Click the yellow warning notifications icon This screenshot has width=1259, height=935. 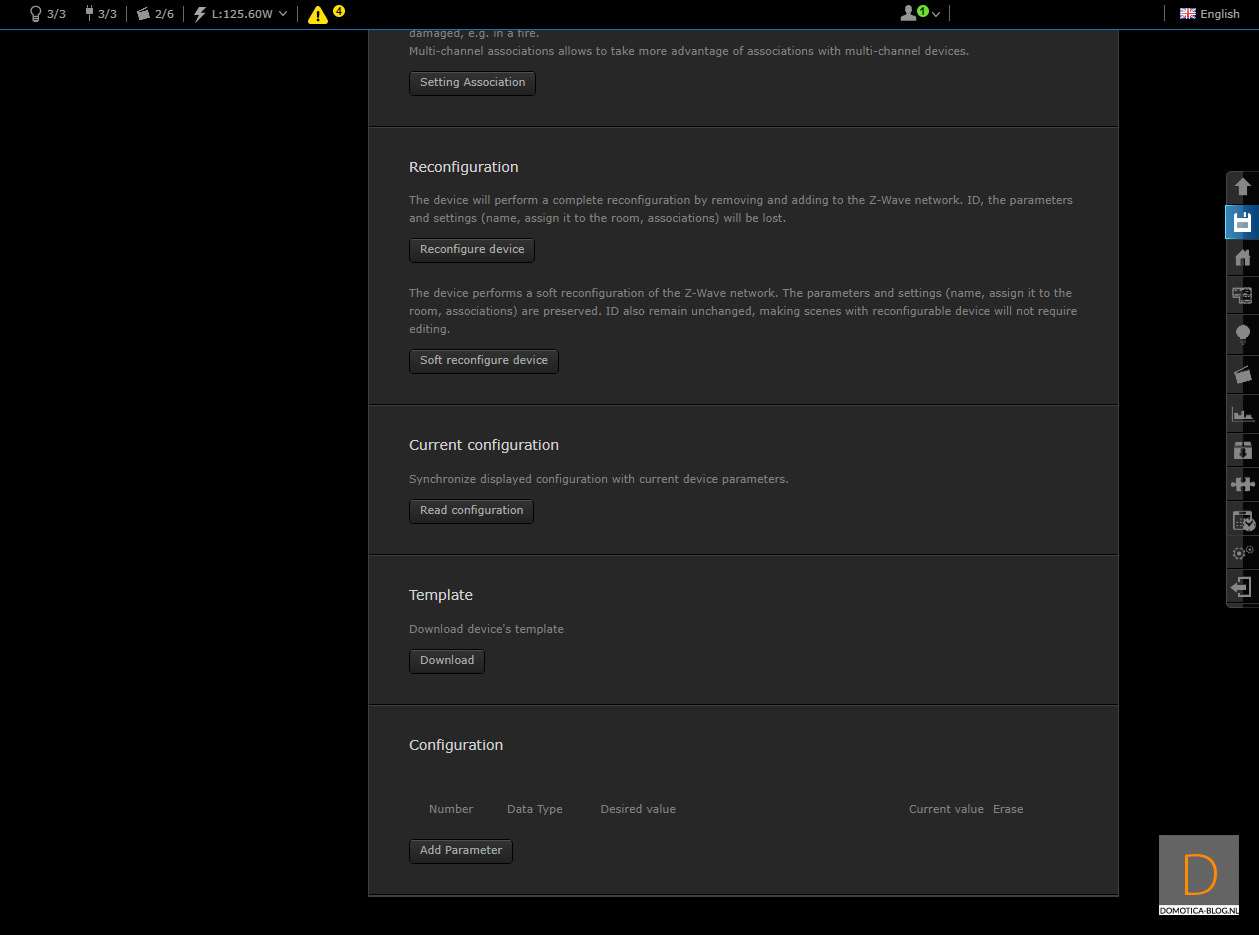coord(318,14)
